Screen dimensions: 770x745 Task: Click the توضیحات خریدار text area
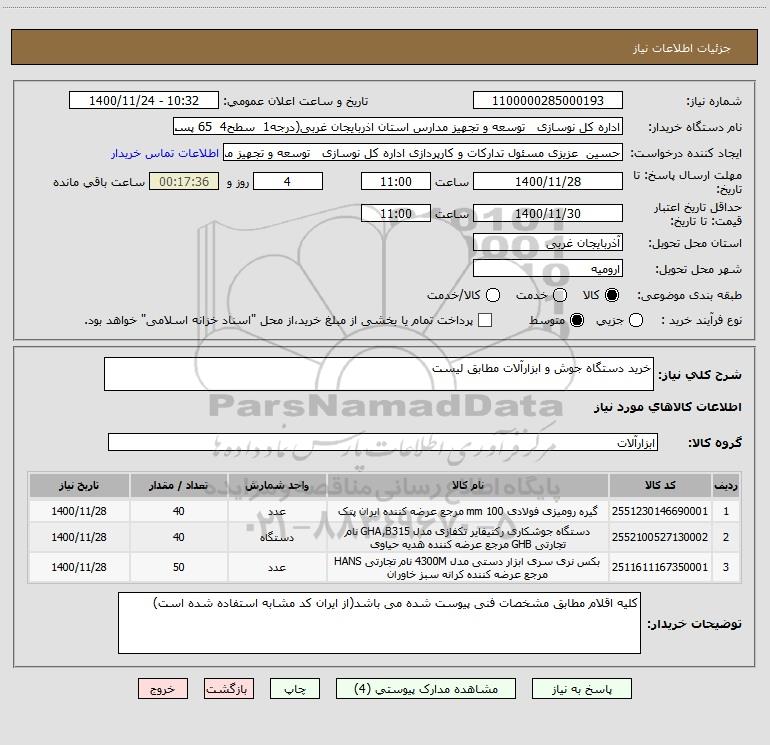pos(379,623)
